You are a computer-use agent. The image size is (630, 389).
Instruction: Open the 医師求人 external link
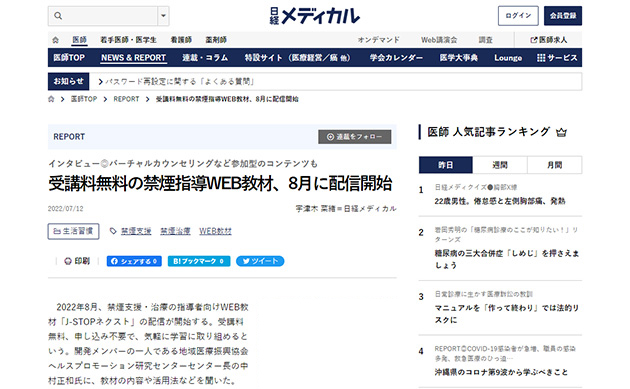click(548, 40)
